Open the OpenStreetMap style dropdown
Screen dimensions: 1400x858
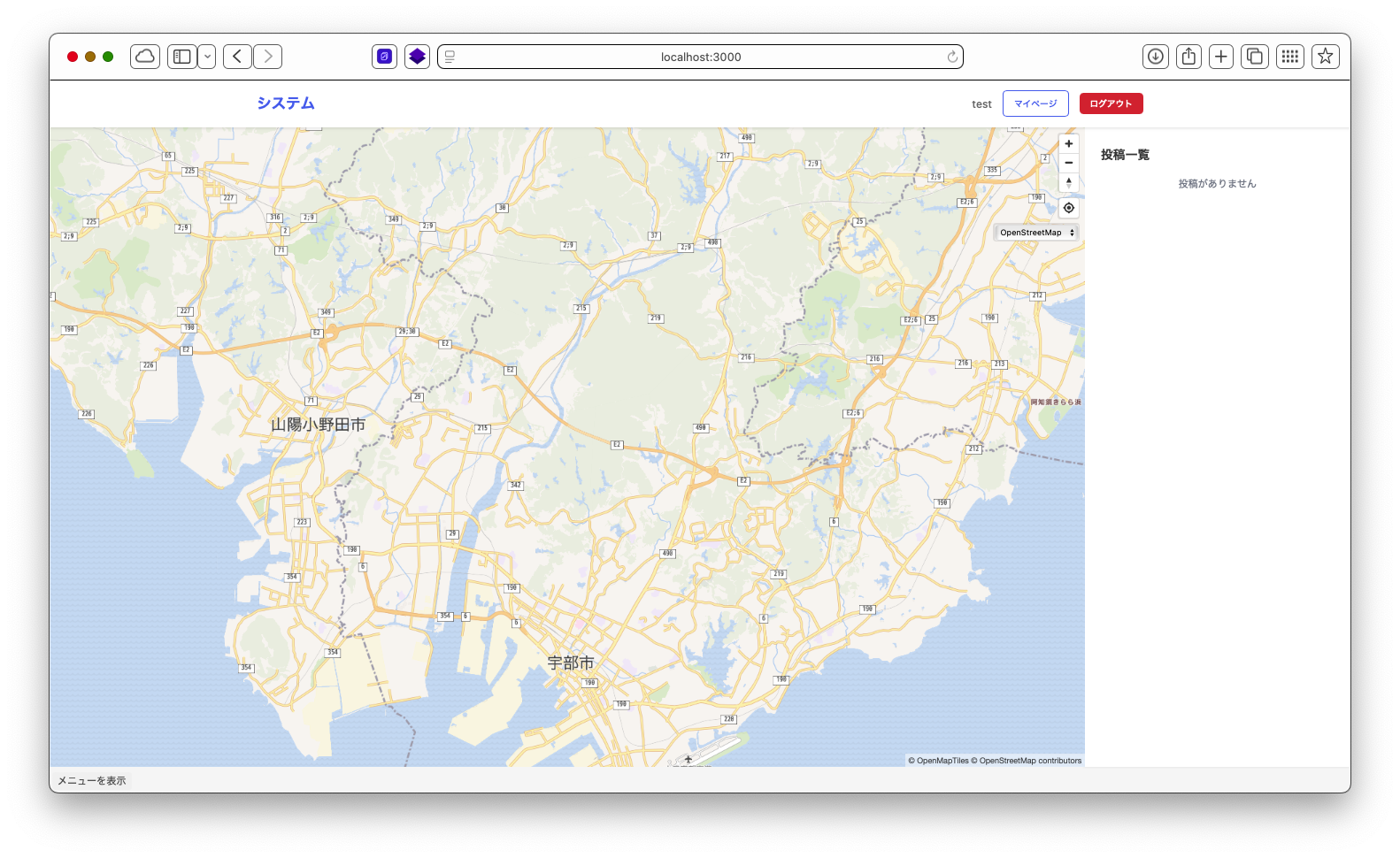1036,233
